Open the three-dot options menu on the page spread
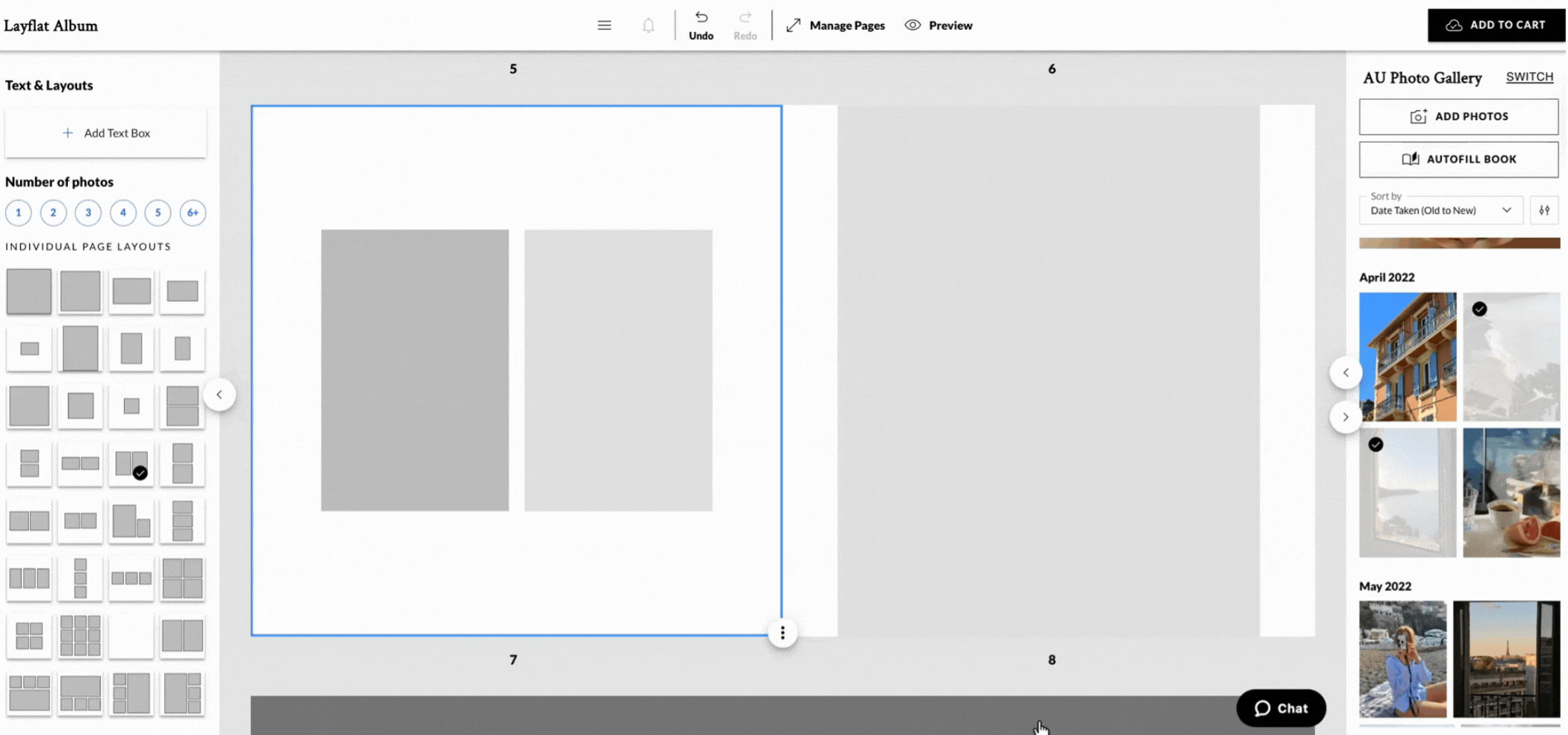This screenshot has height=735, width=1568. (x=782, y=632)
